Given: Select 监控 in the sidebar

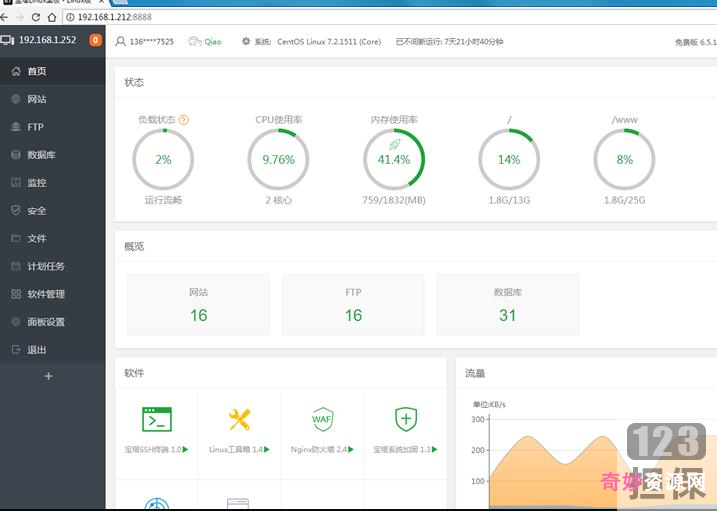Looking at the screenshot, I should coord(53,183).
